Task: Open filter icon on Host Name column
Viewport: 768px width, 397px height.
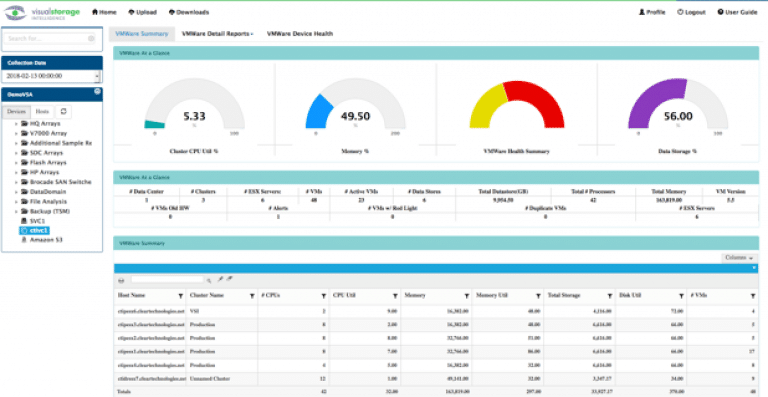Action: (181, 296)
